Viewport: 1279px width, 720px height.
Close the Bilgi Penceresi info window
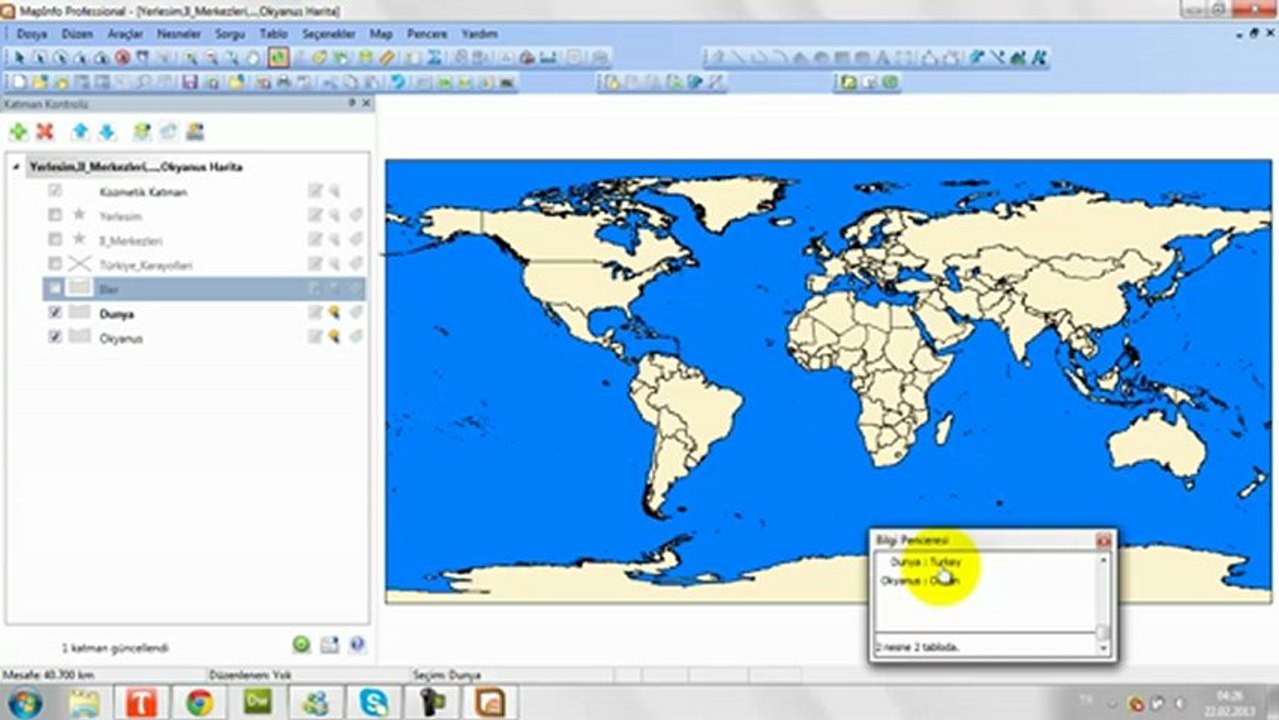click(1103, 540)
